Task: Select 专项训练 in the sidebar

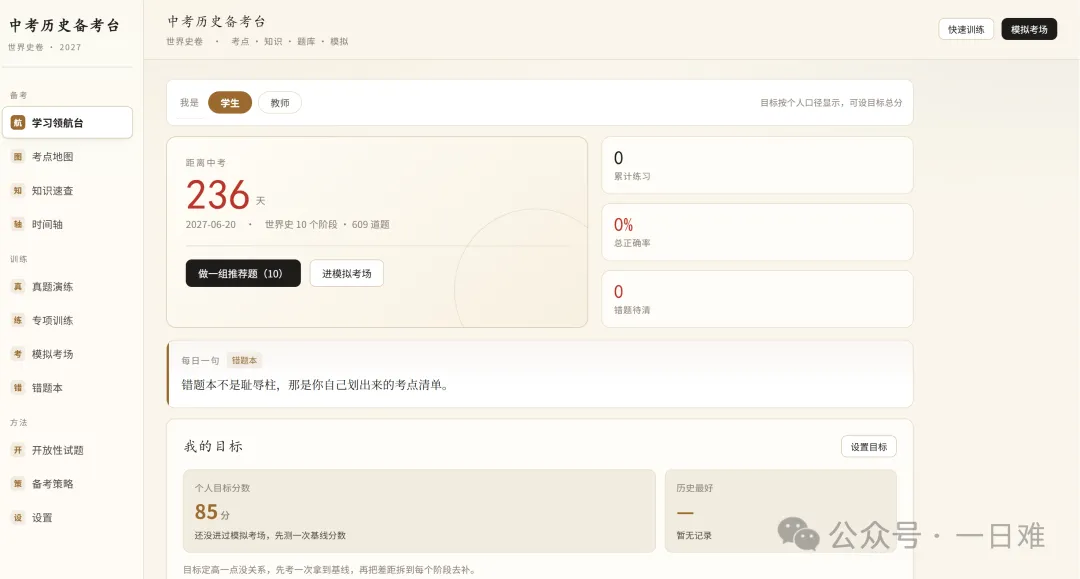Action: click(68, 320)
